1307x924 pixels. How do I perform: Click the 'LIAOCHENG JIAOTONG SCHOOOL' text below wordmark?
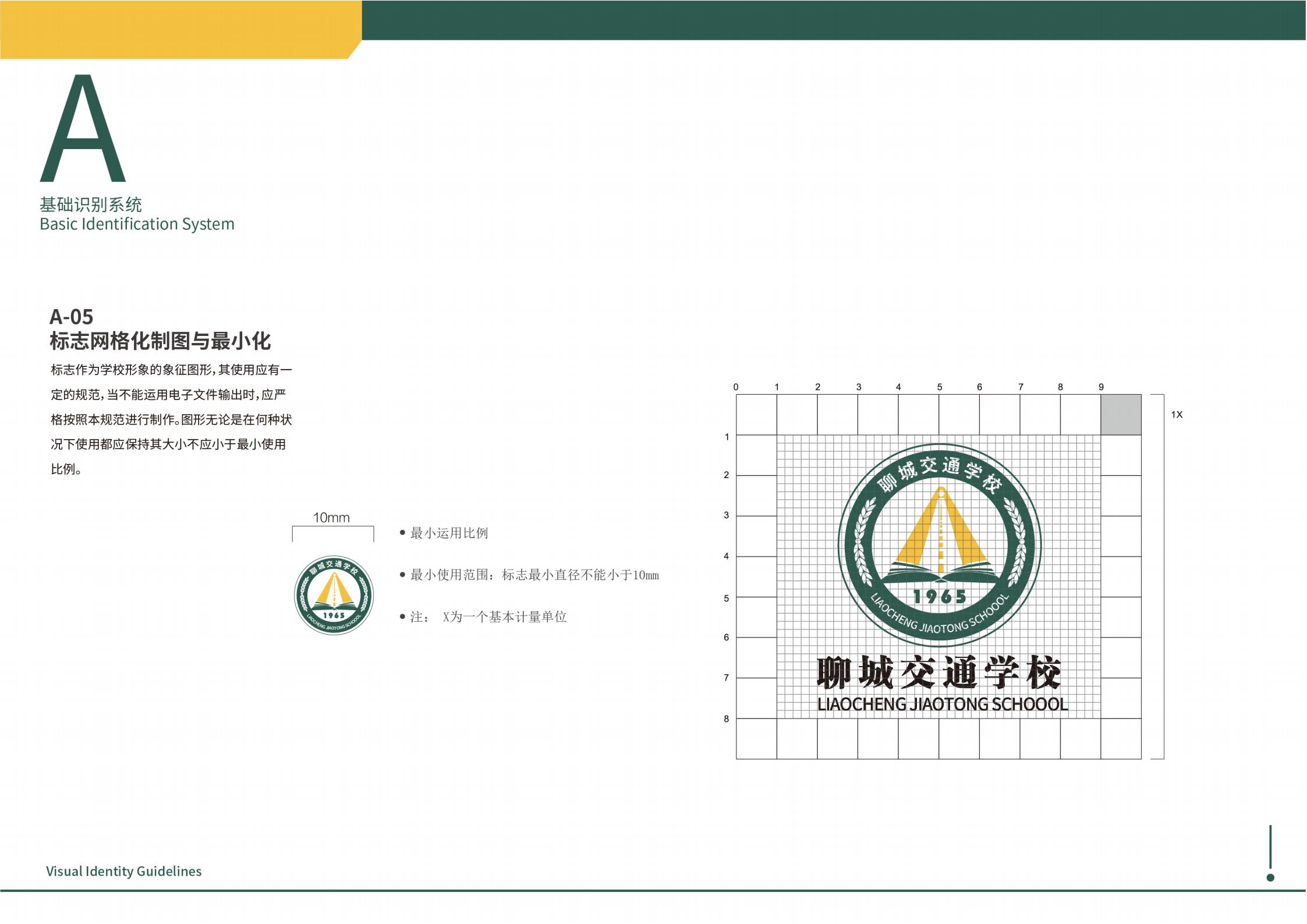click(942, 704)
